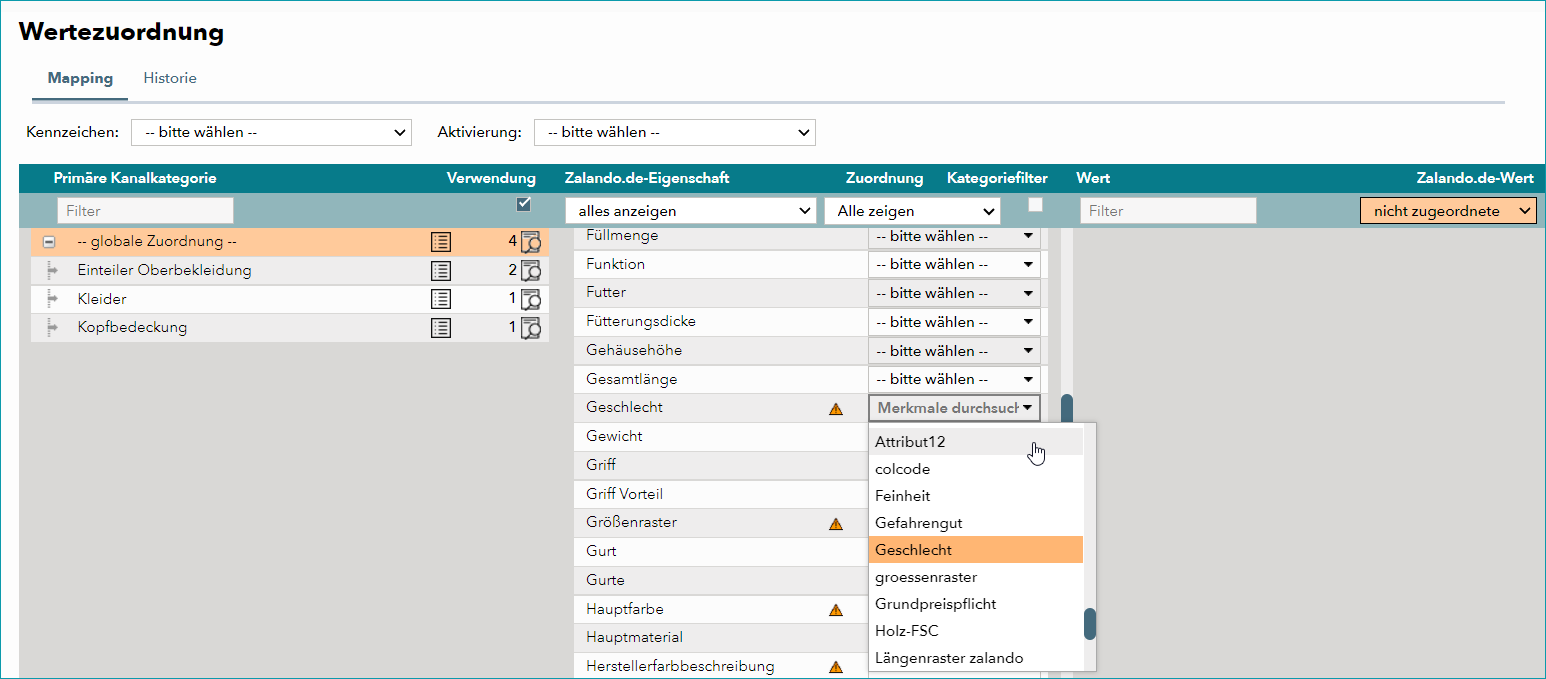The height and width of the screenshot is (679, 1546).
Task: Expand the Kleider category node
Action: (x=52, y=299)
